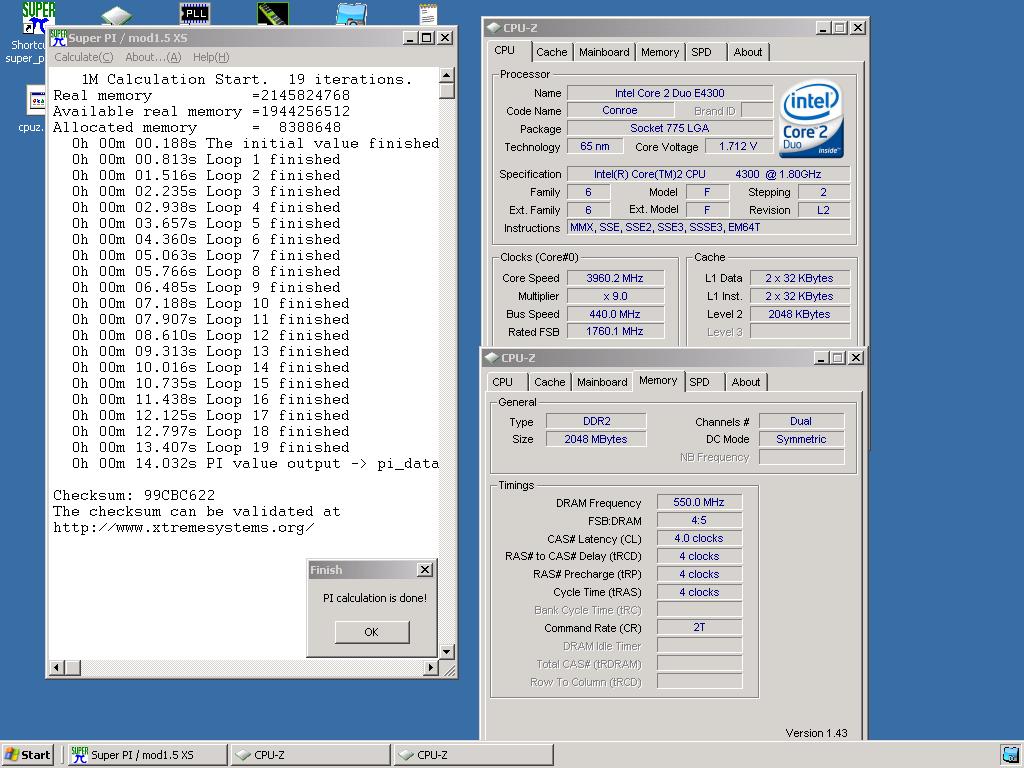
Task: Click Checksum: 99CBC622 line in Super PI
Action: 134,496
